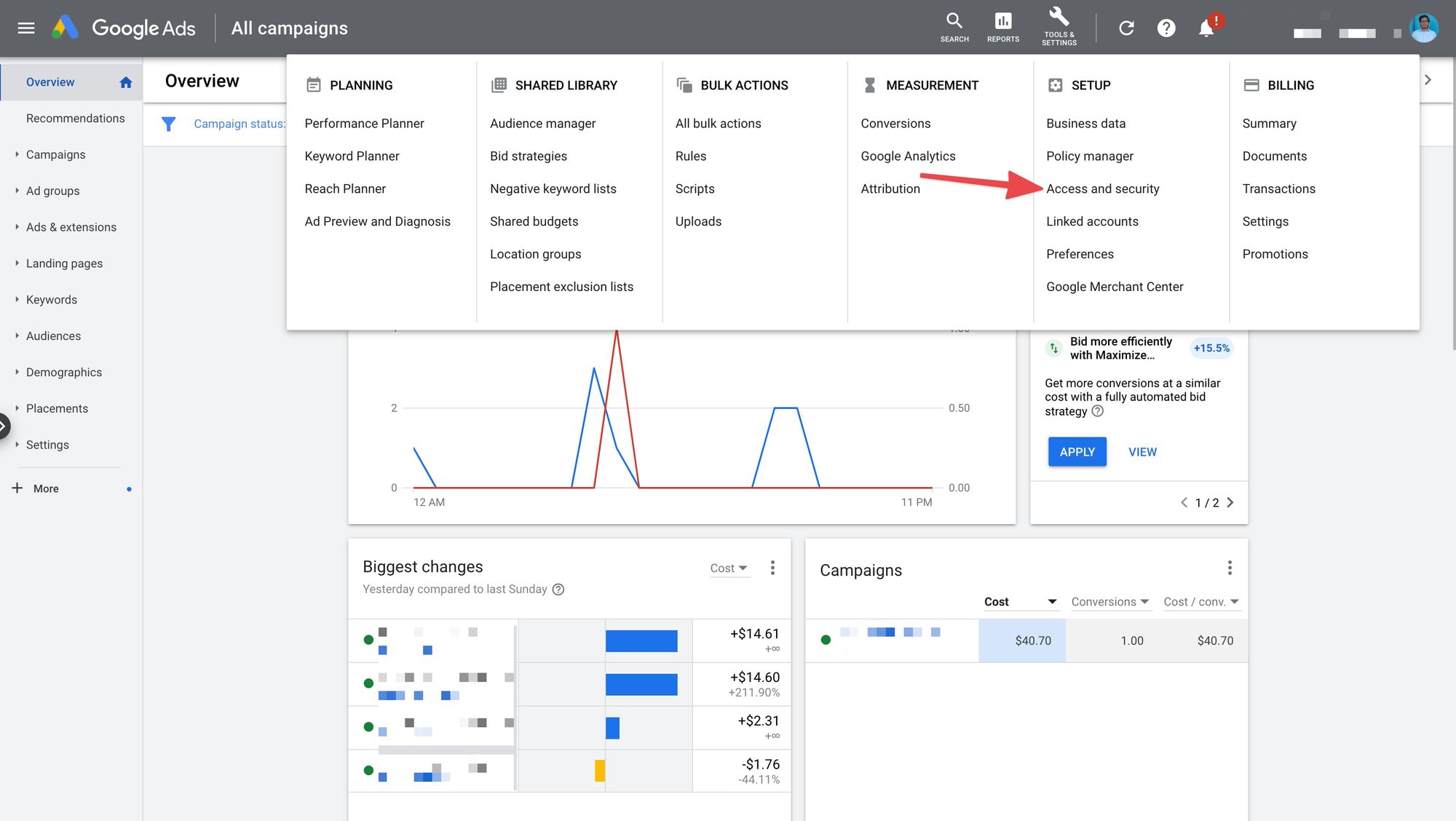
Task: Open the help question mark icon
Action: click(x=1166, y=28)
